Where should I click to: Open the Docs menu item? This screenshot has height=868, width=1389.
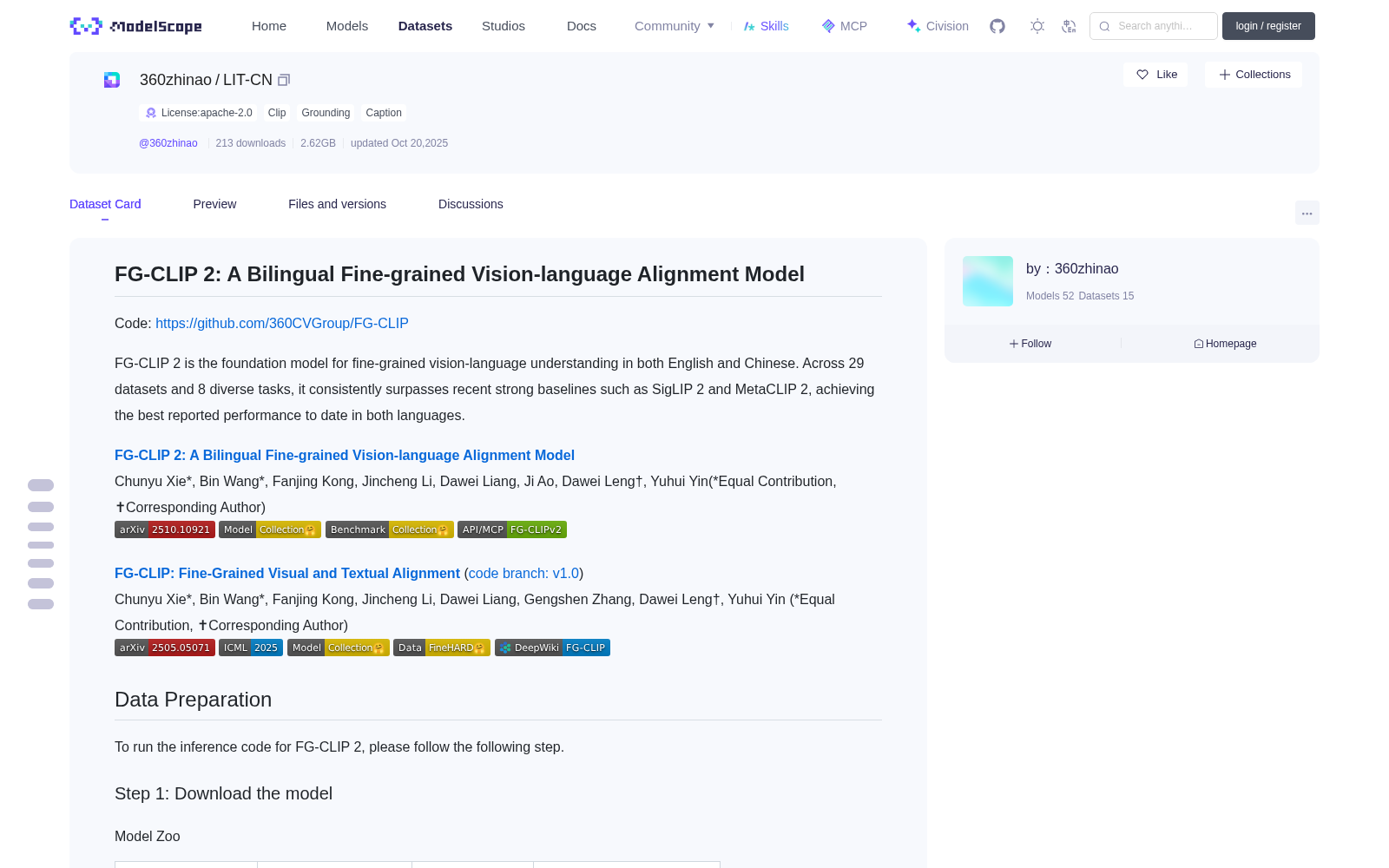[582, 26]
